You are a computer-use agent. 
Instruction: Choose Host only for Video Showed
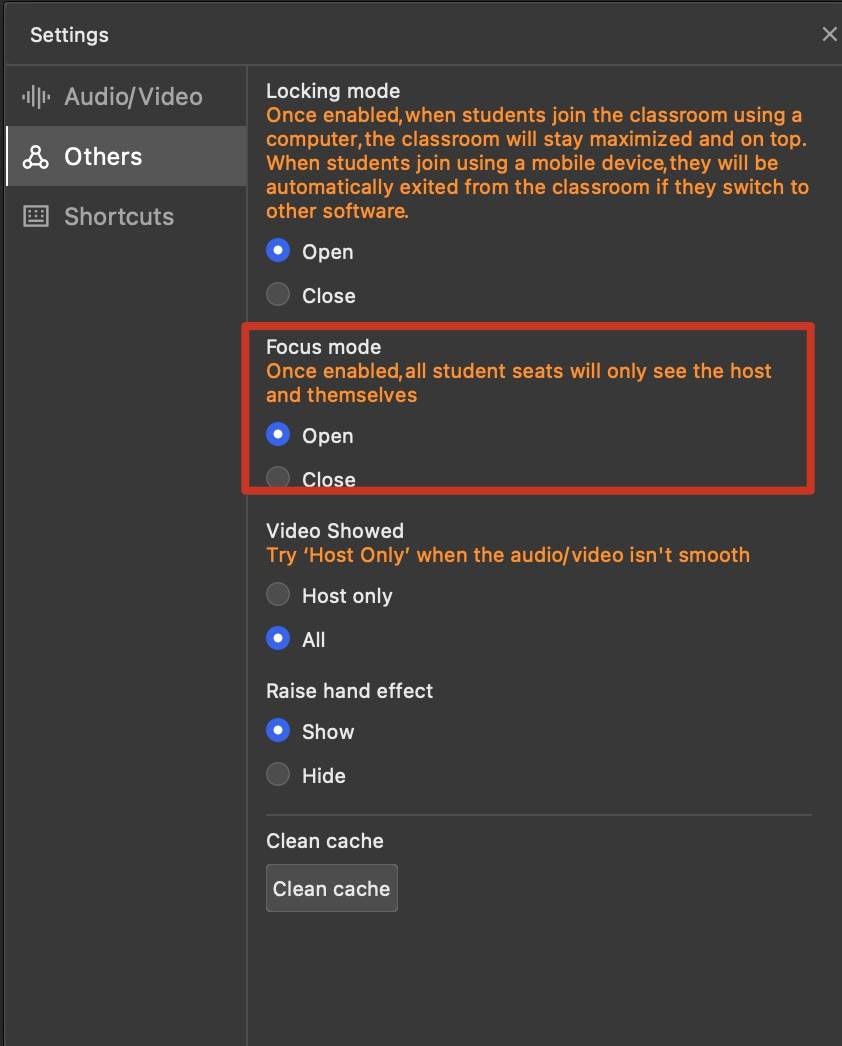(278, 595)
